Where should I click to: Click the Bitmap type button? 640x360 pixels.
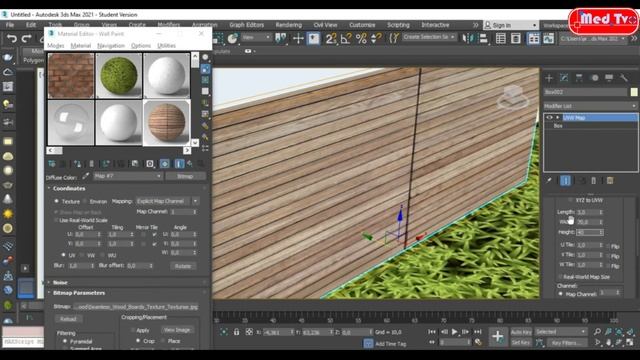(185, 176)
